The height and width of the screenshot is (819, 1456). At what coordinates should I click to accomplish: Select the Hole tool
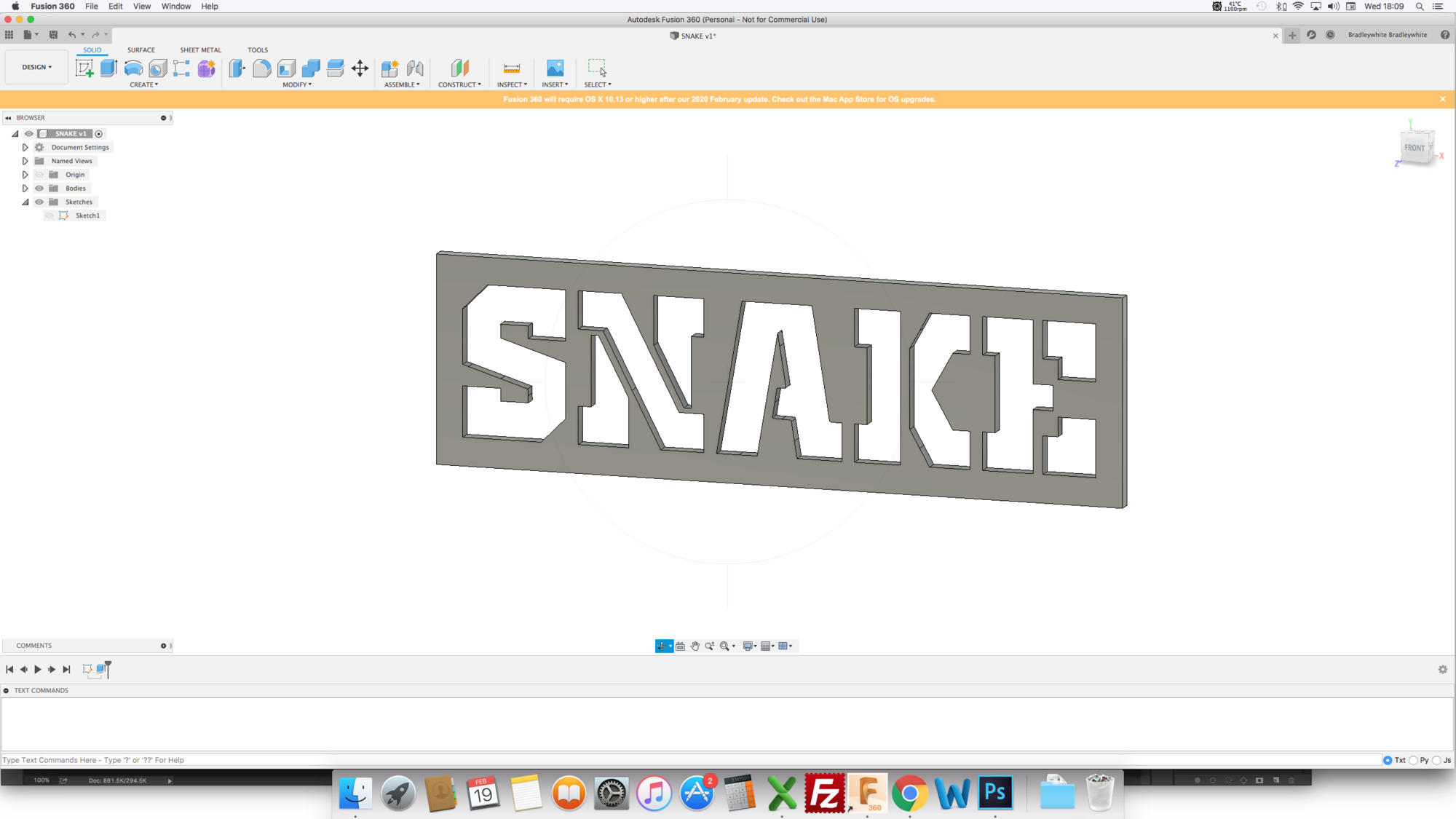[157, 68]
